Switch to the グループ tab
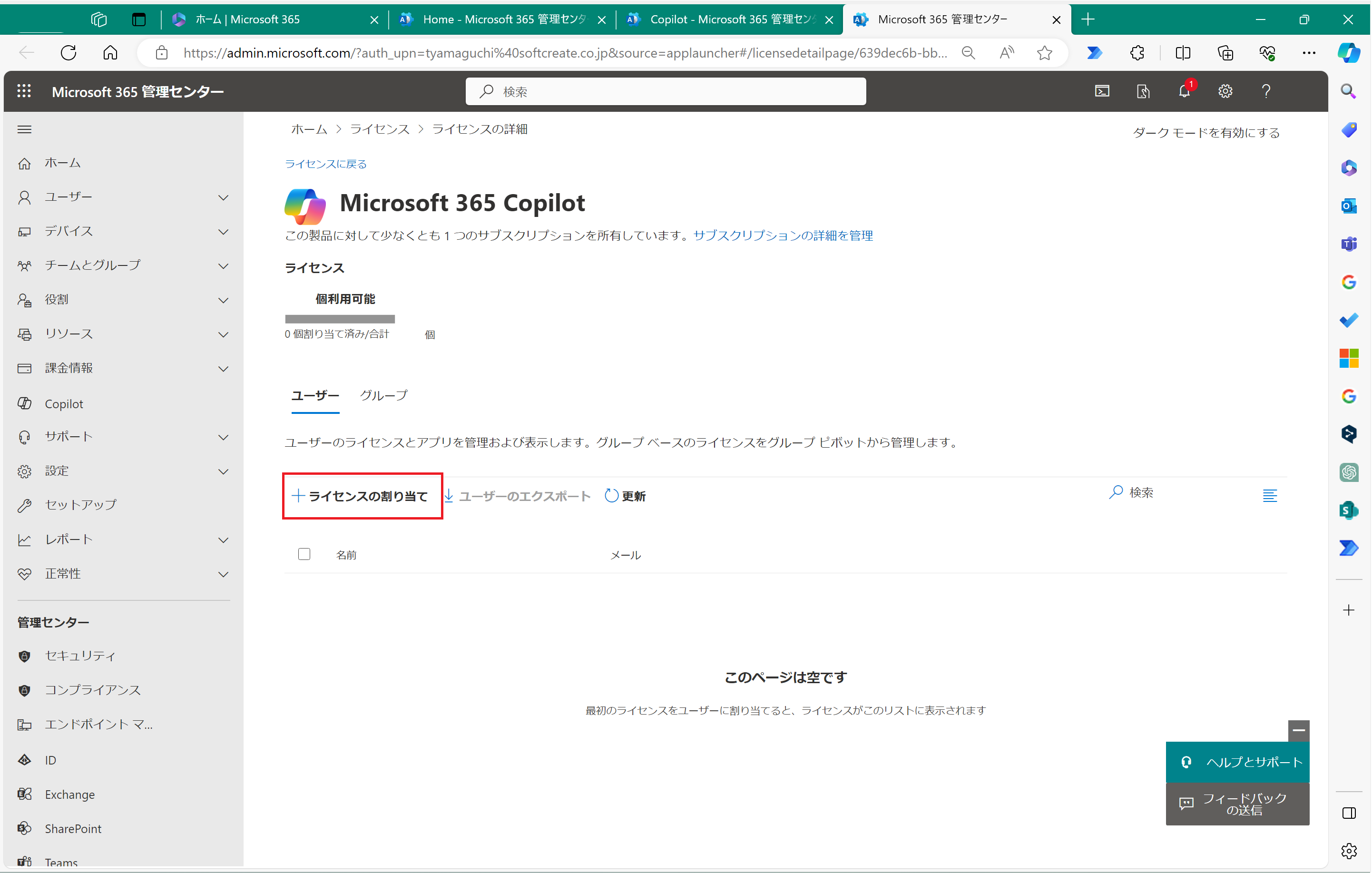This screenshot has width=1372, height=873. point(383,395)
